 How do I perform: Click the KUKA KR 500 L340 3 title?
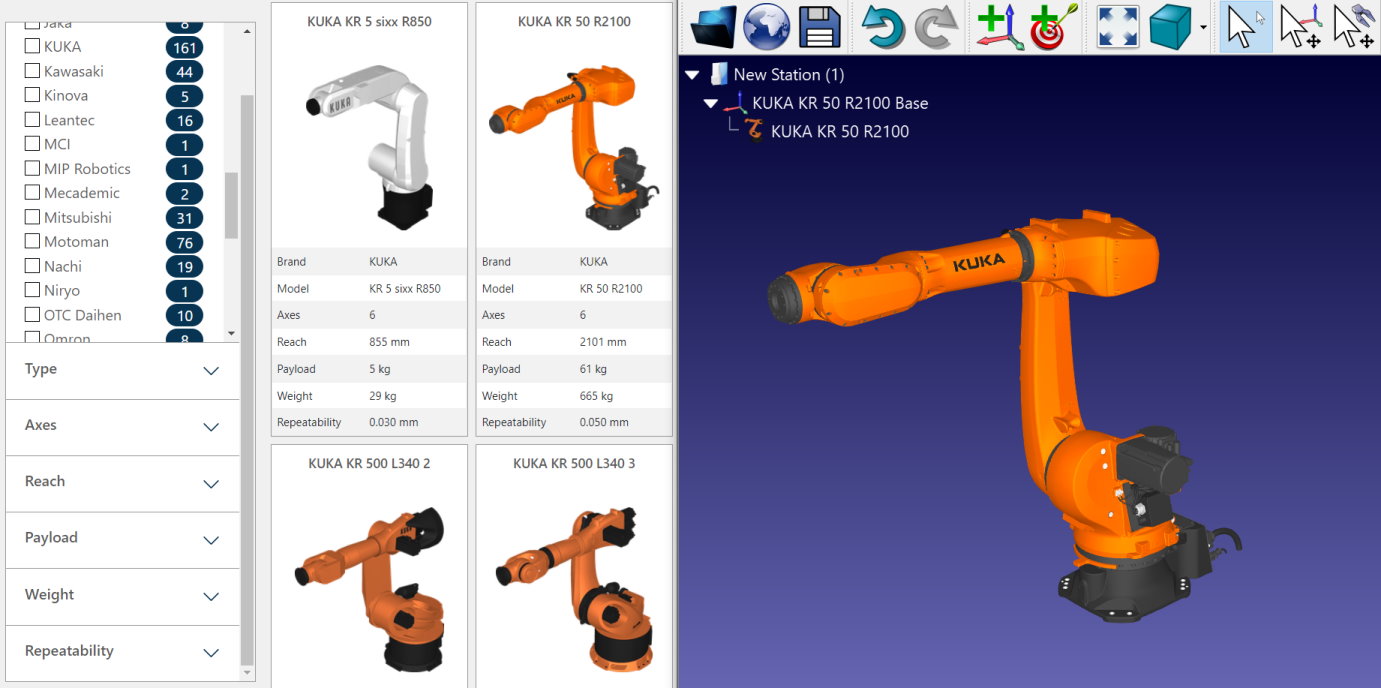[574, 463]
